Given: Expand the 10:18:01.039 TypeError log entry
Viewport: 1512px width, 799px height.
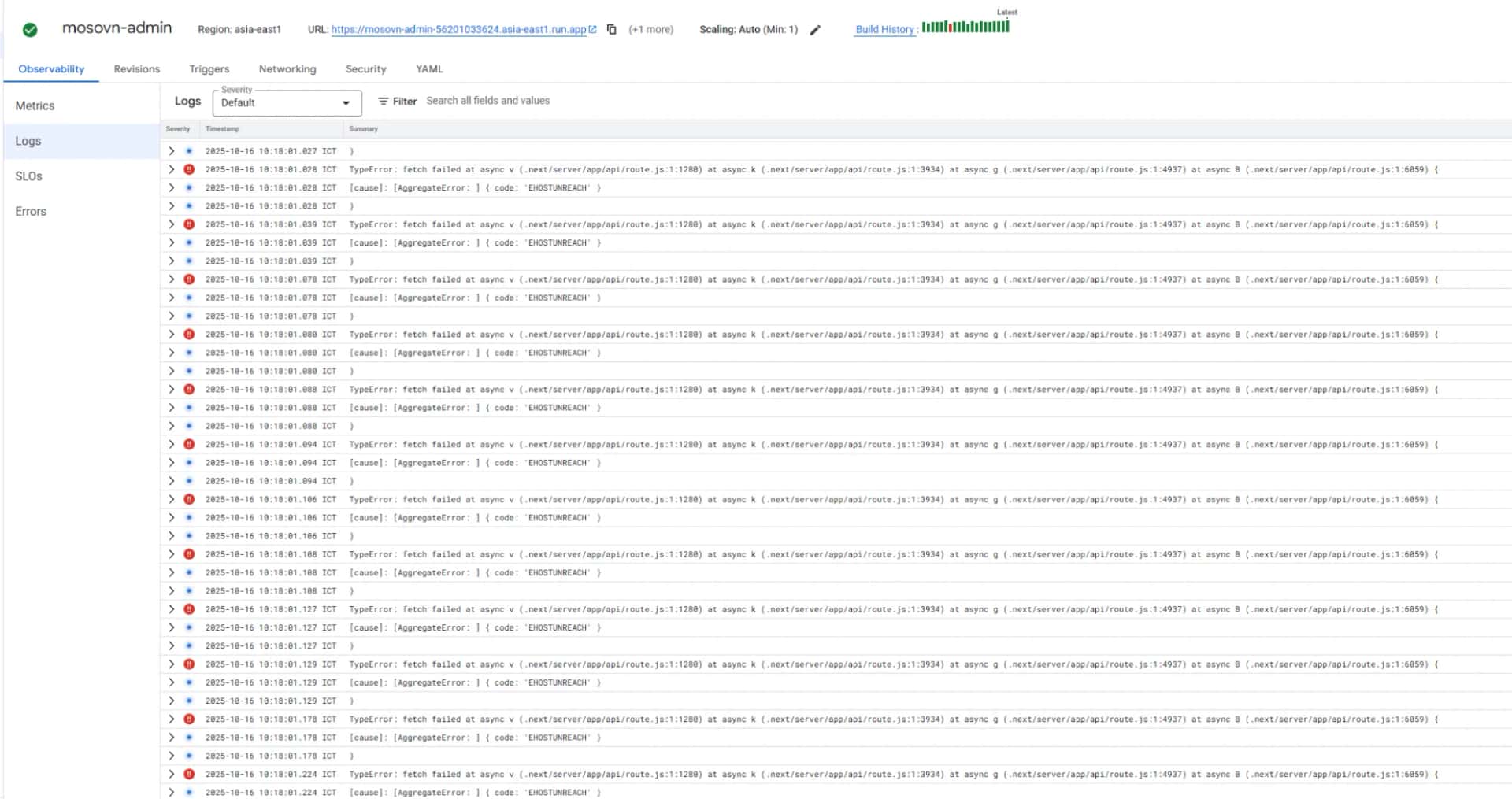Looking at the screenshot, I should coord(171,224).
